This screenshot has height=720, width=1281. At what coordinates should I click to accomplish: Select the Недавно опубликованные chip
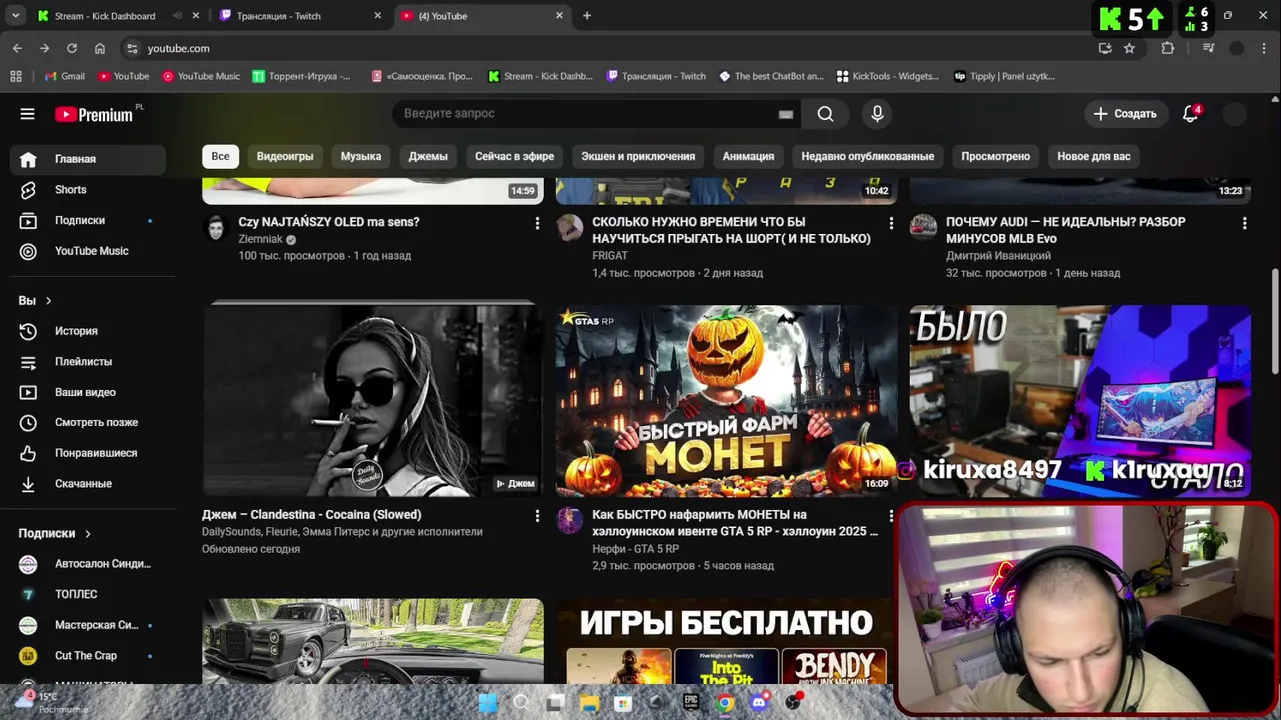(868, 156)
